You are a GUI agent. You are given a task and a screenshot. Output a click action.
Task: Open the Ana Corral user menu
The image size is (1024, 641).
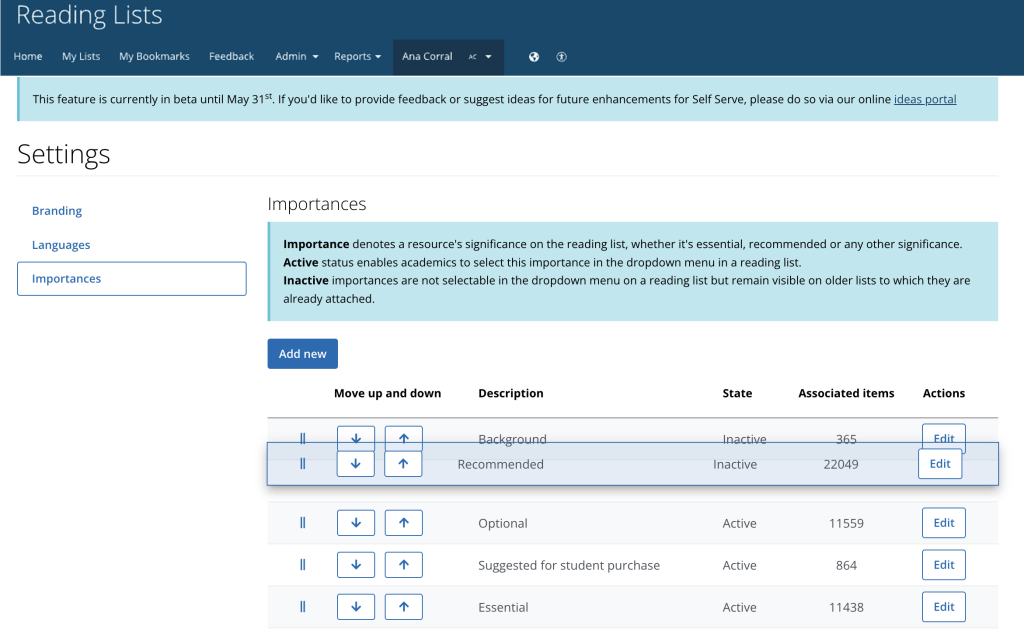click(x=447, y=57)
